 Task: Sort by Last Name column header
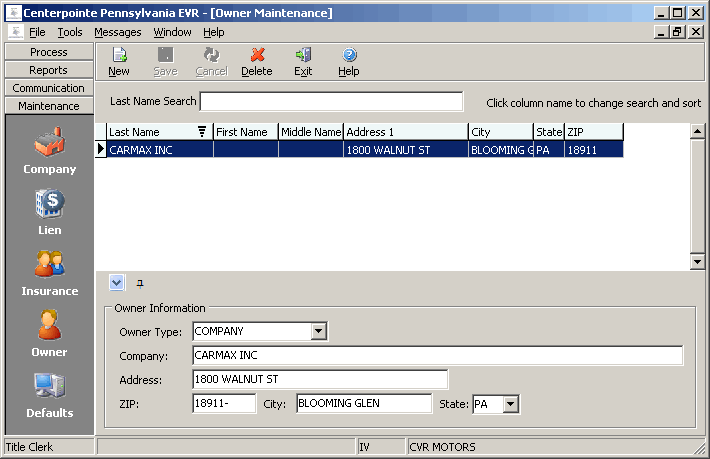160,132
